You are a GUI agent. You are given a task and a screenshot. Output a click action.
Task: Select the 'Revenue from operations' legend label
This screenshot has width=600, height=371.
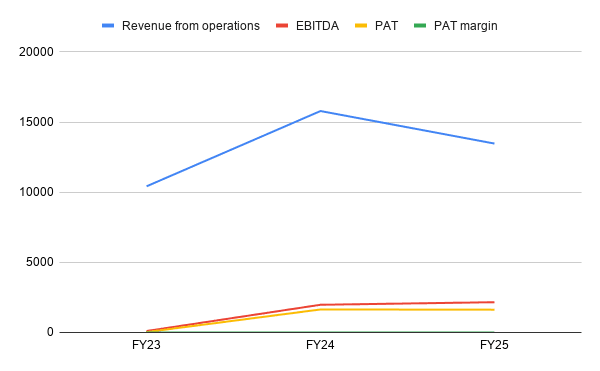[191, 26]
